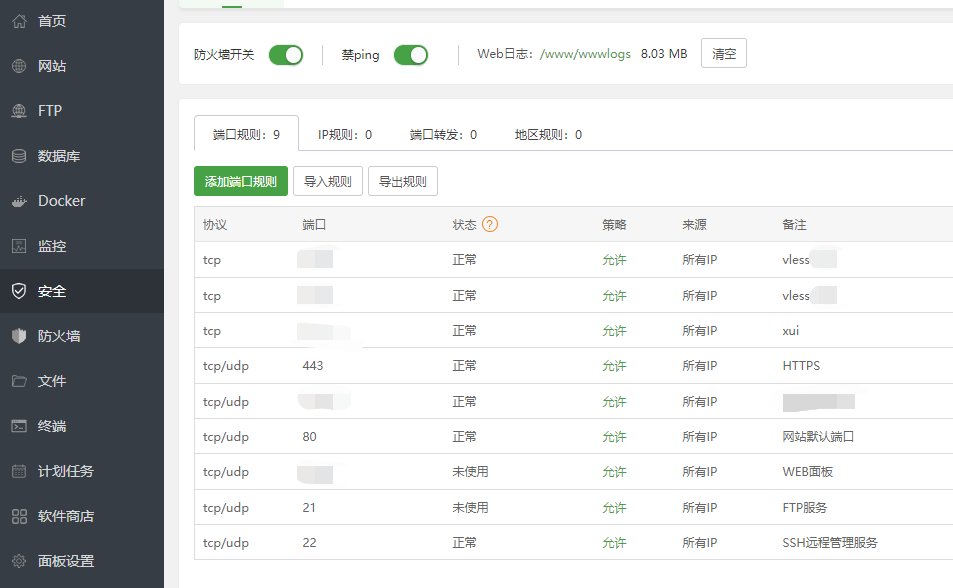Viewport: 953px width, 588px height.
Task: Open the Database (数据库) icon
Action: tap(19, 156)
